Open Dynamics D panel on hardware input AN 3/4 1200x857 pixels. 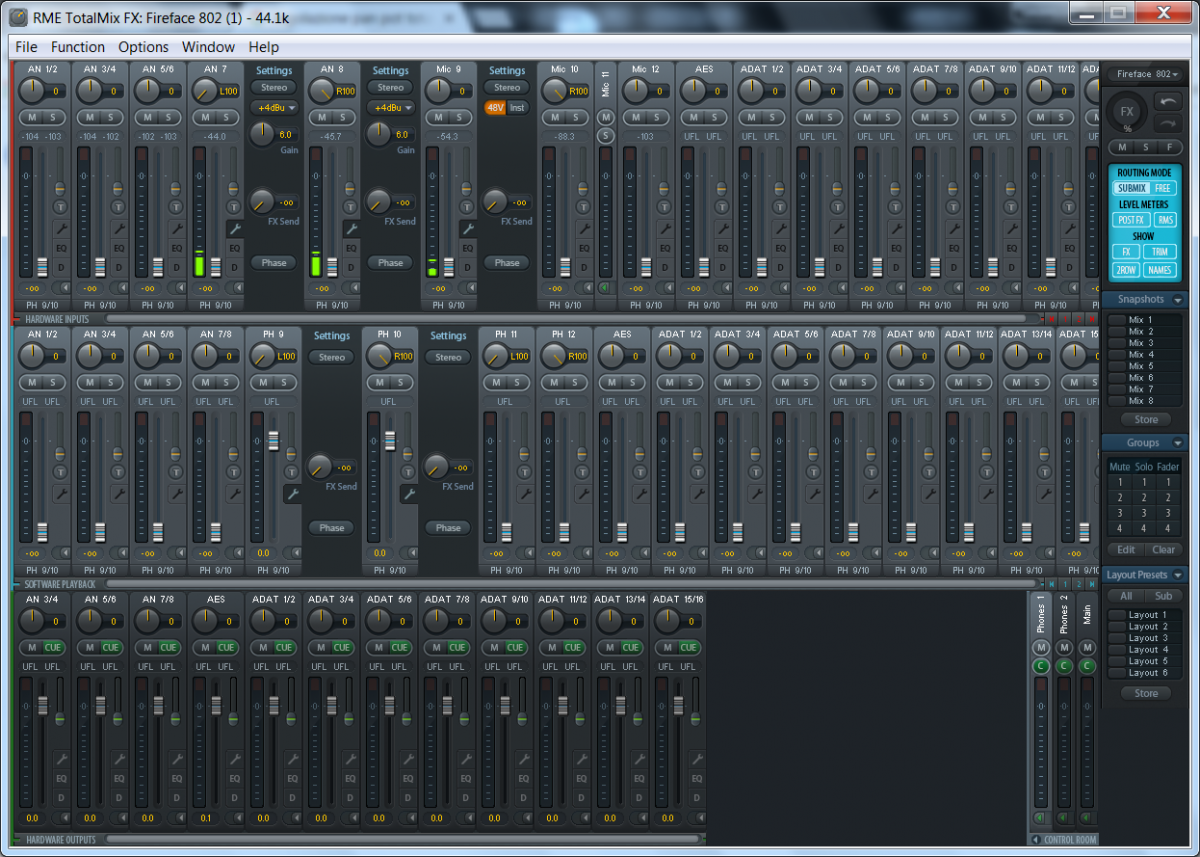(118, 268)
